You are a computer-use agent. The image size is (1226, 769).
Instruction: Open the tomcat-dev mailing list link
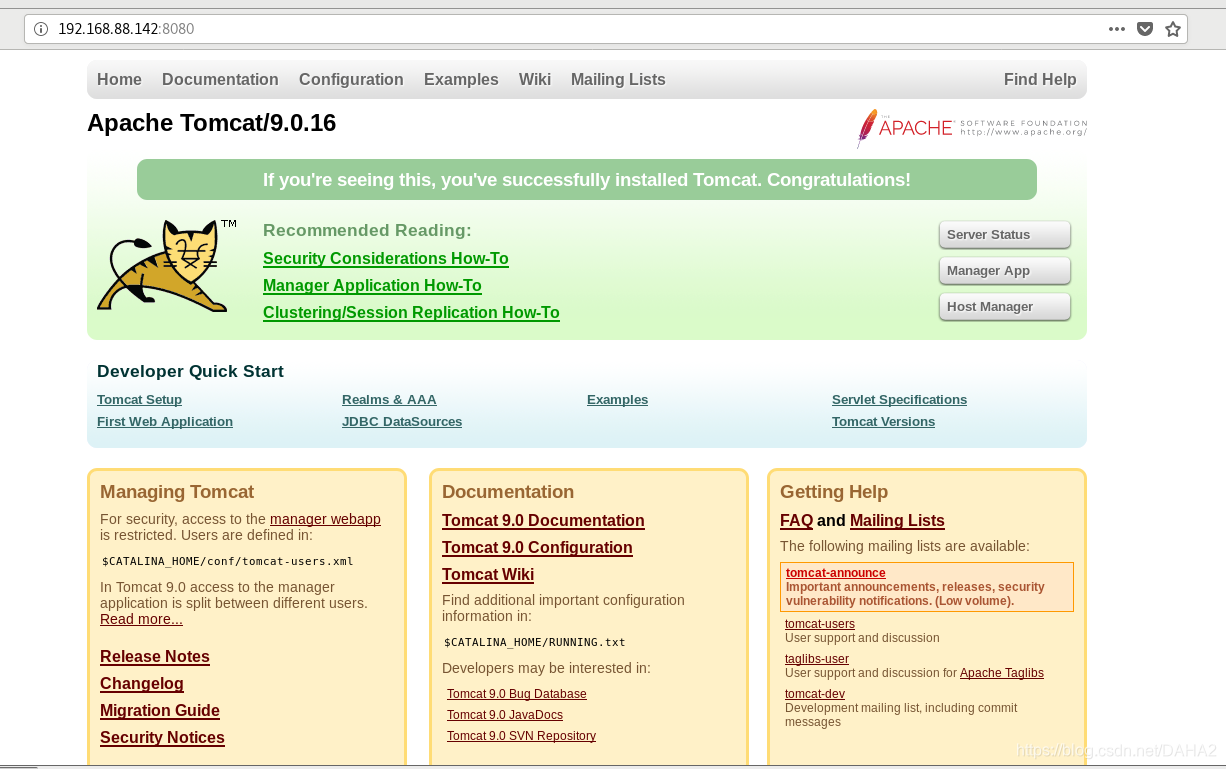pos(815,694)
